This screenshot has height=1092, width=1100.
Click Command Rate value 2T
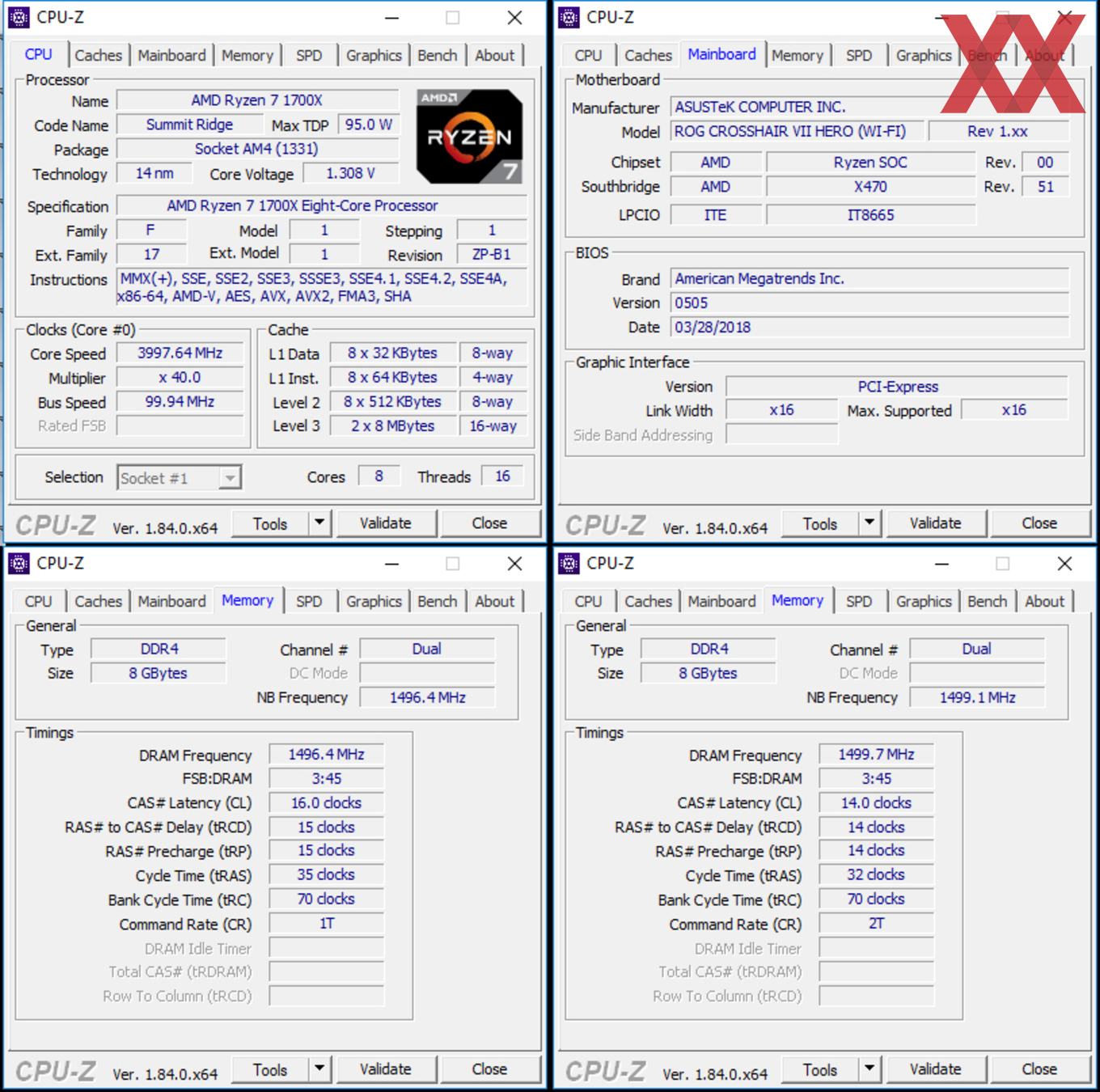pos(876,924)
